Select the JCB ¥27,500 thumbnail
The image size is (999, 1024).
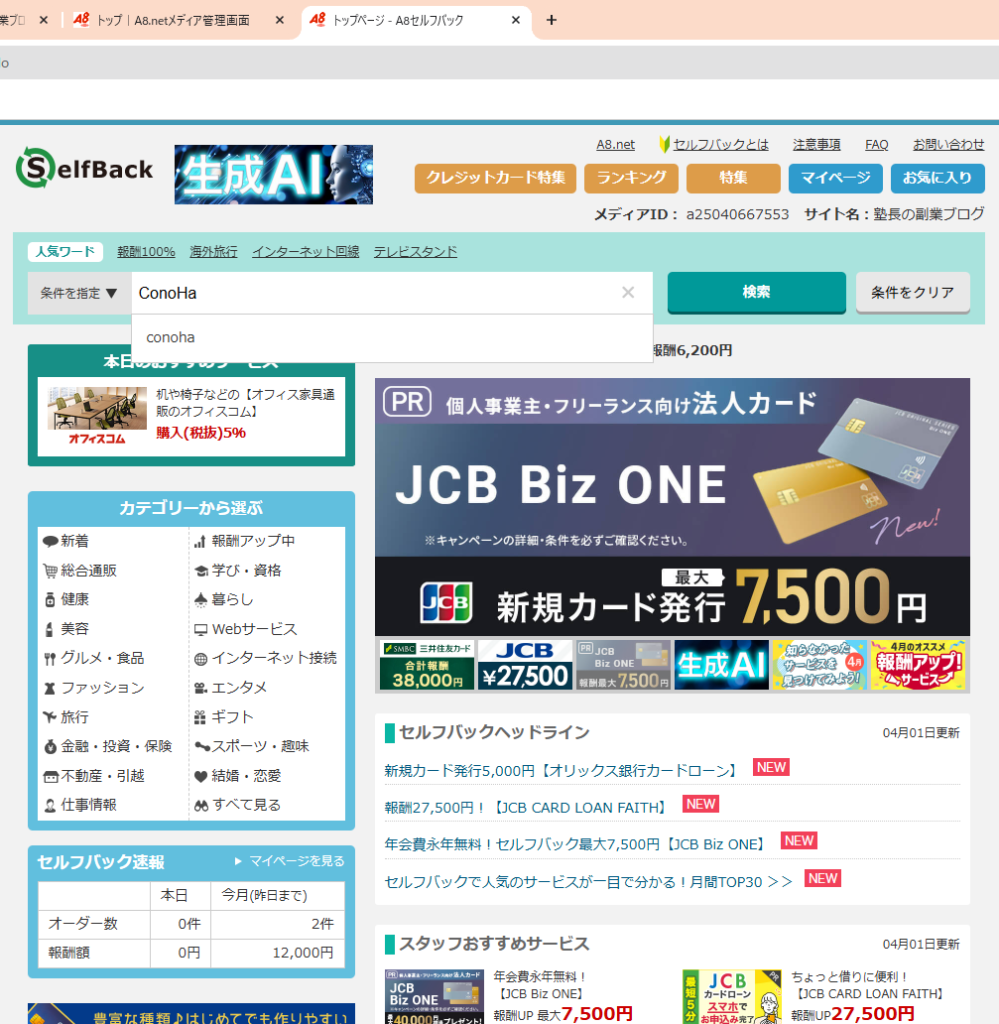[x=525, y=665]
